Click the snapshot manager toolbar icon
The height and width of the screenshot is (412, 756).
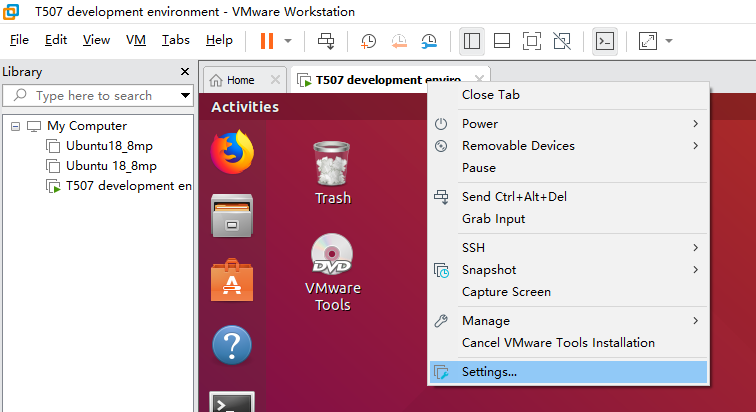click(429, 41)
